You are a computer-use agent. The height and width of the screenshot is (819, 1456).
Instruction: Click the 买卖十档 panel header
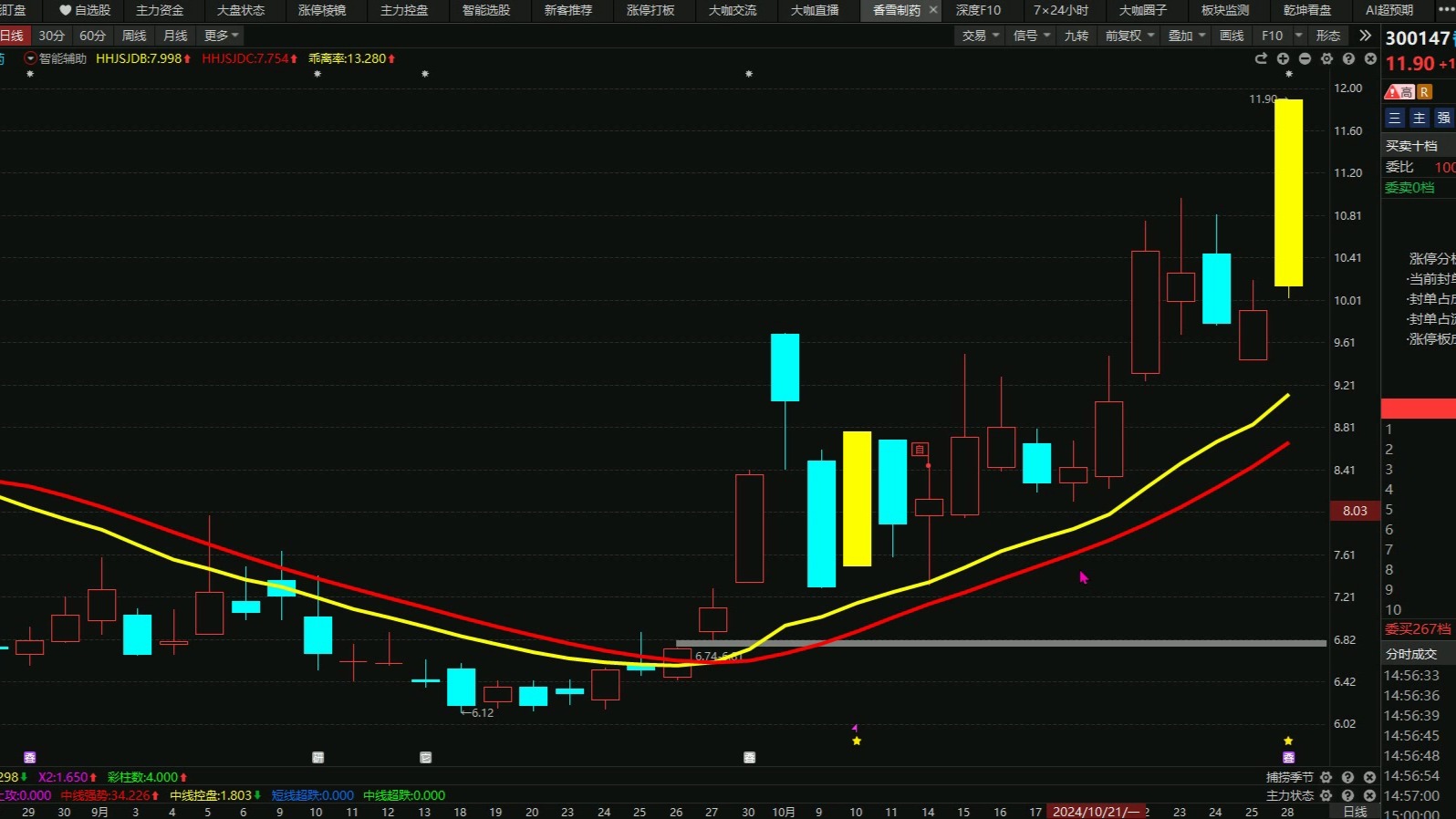(x=1411, y=146)
